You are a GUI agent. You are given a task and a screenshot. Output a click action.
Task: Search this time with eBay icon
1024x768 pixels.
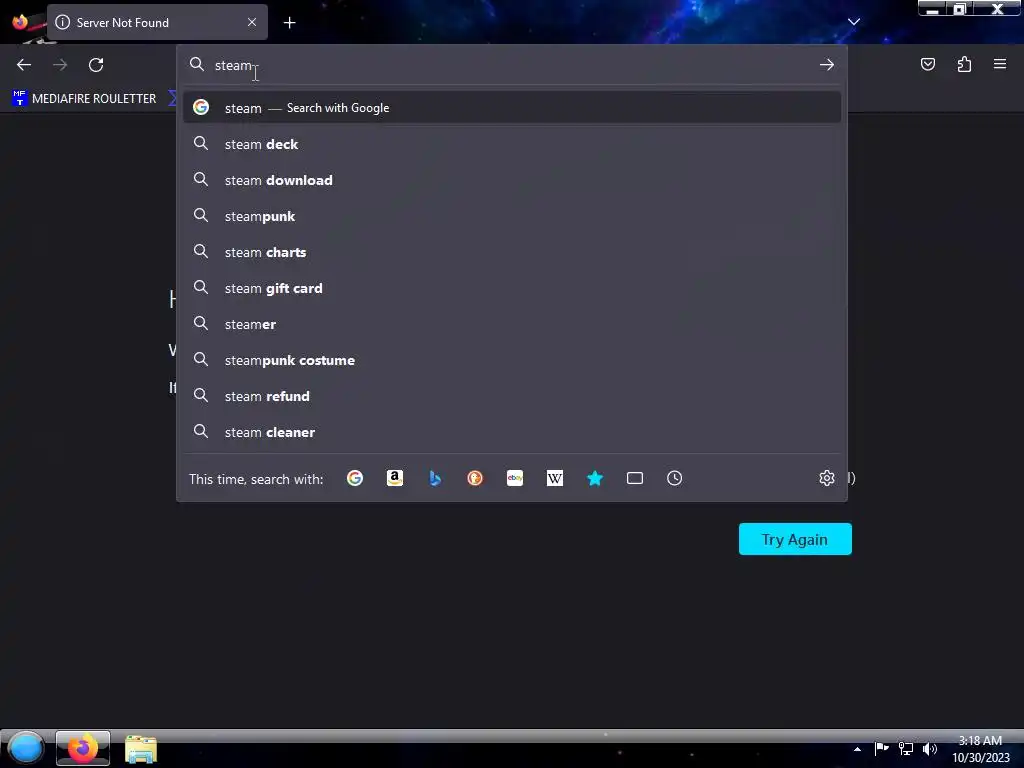click(x=515, y=478)
